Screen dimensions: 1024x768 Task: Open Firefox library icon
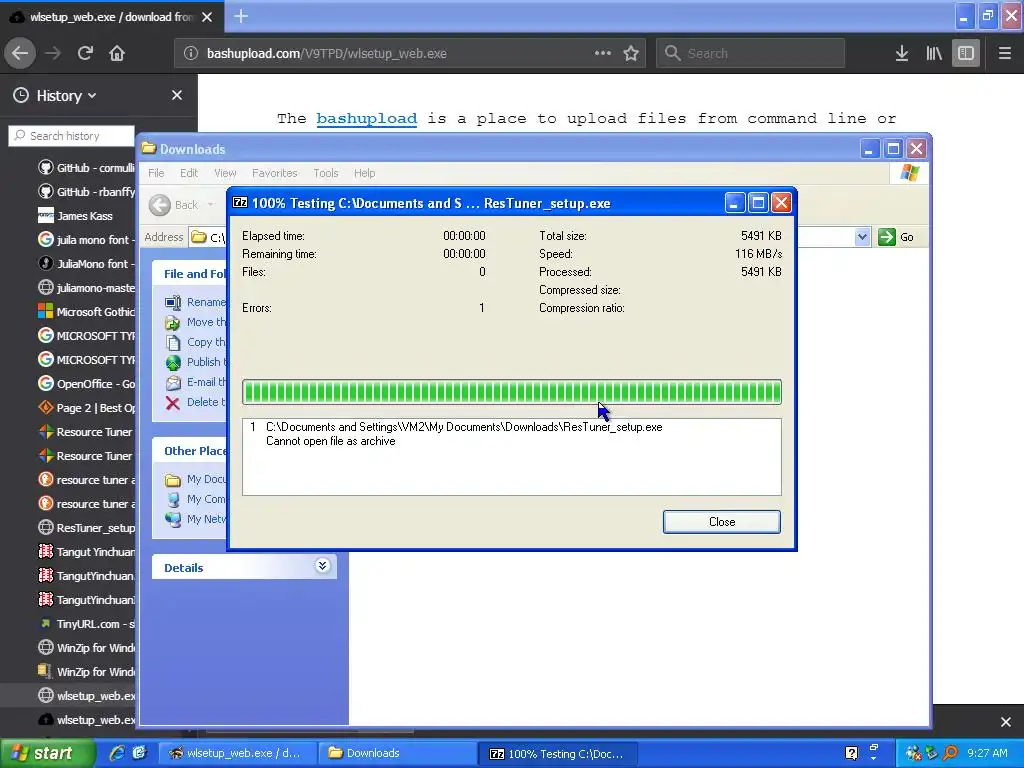[934, 53]
